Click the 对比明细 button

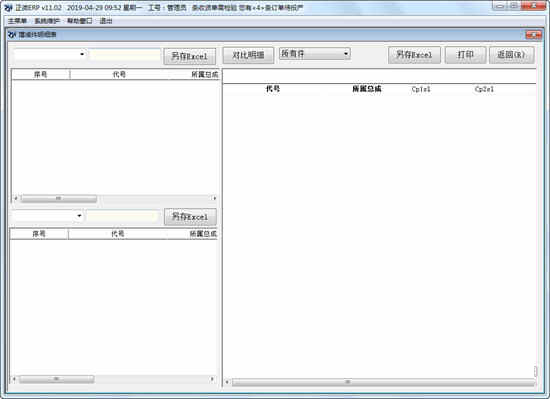(248, 55)
